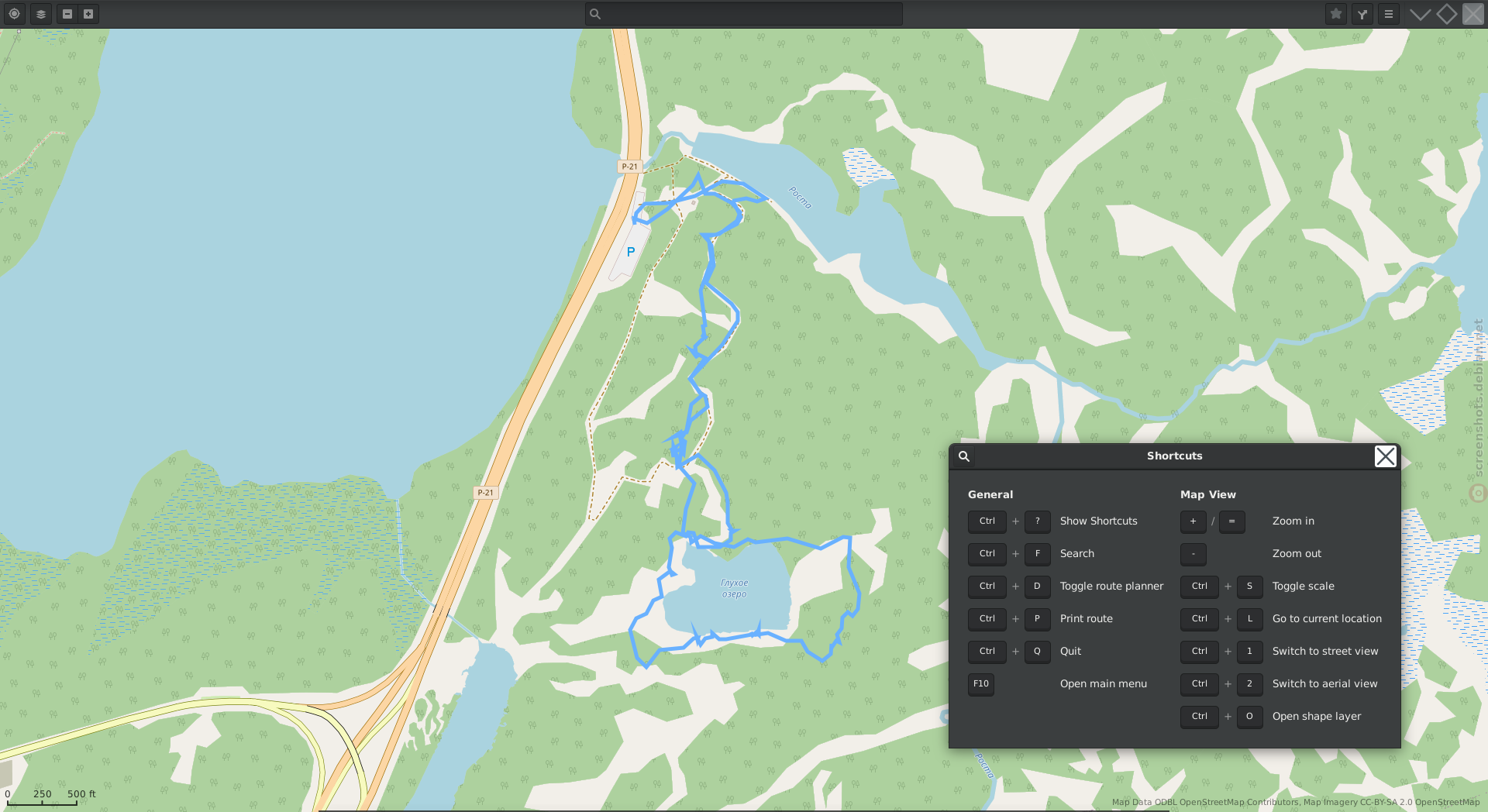Click the P key cap for Print route
The height and width of the screenshot is (812, 1488).
(1038, 619)
